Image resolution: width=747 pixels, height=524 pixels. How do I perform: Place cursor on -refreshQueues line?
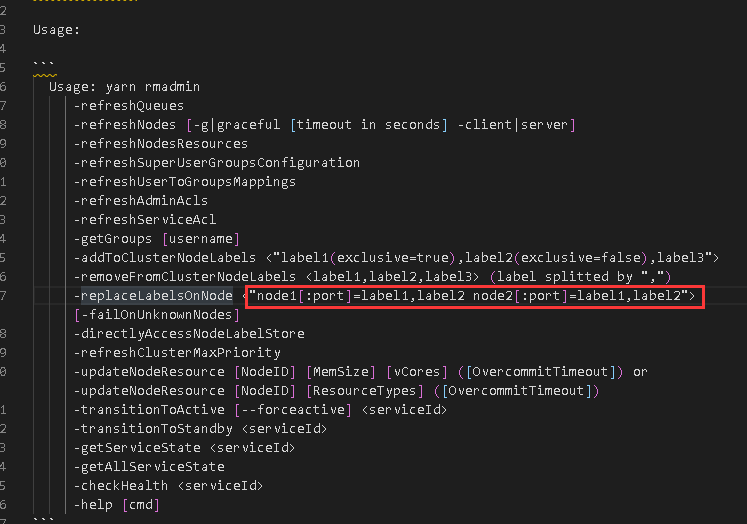[x=129, y=106]
